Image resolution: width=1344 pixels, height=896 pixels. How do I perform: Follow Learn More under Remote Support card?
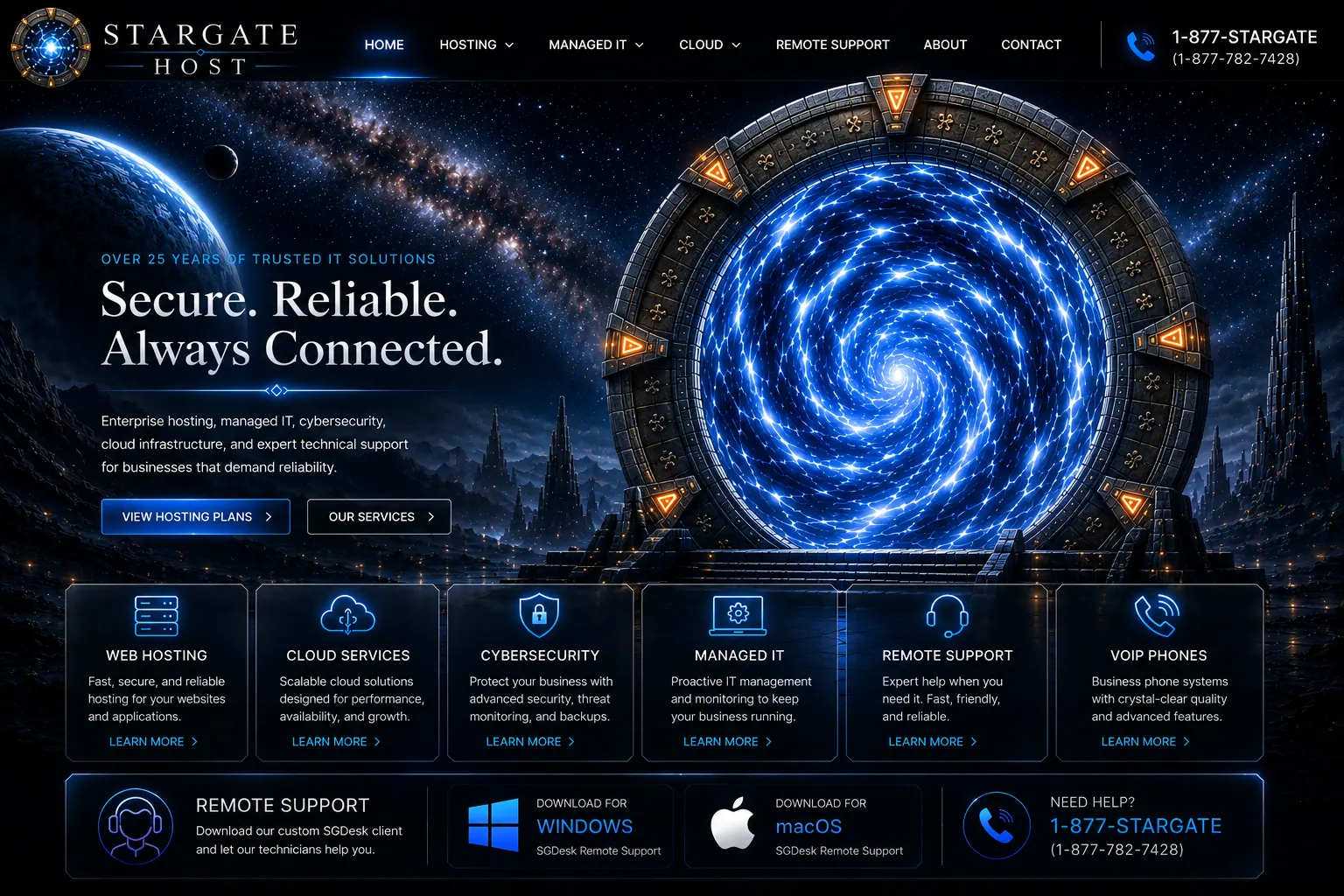(933, 742)
